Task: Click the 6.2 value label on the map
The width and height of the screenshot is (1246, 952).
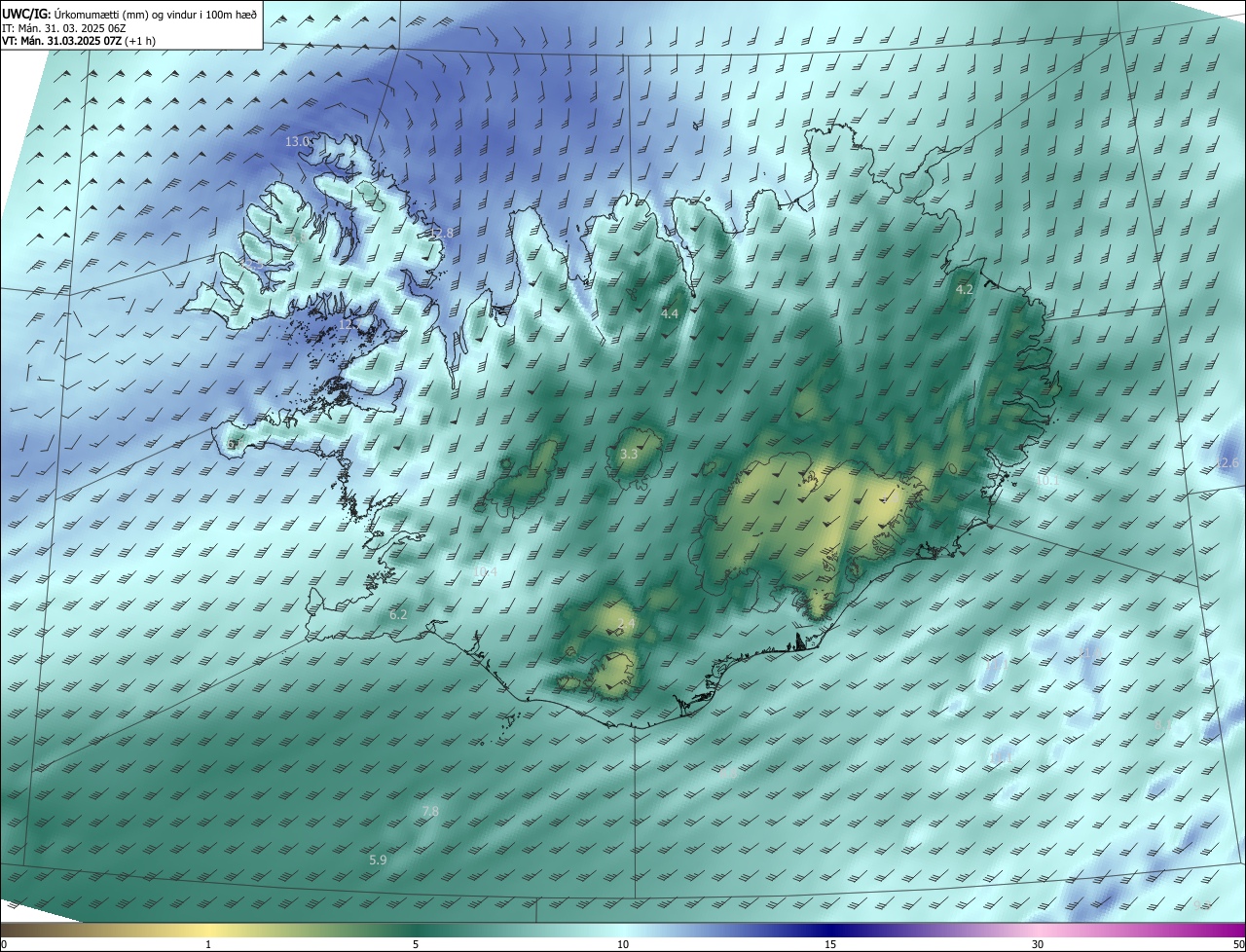Action: click(x=398, y=614)
